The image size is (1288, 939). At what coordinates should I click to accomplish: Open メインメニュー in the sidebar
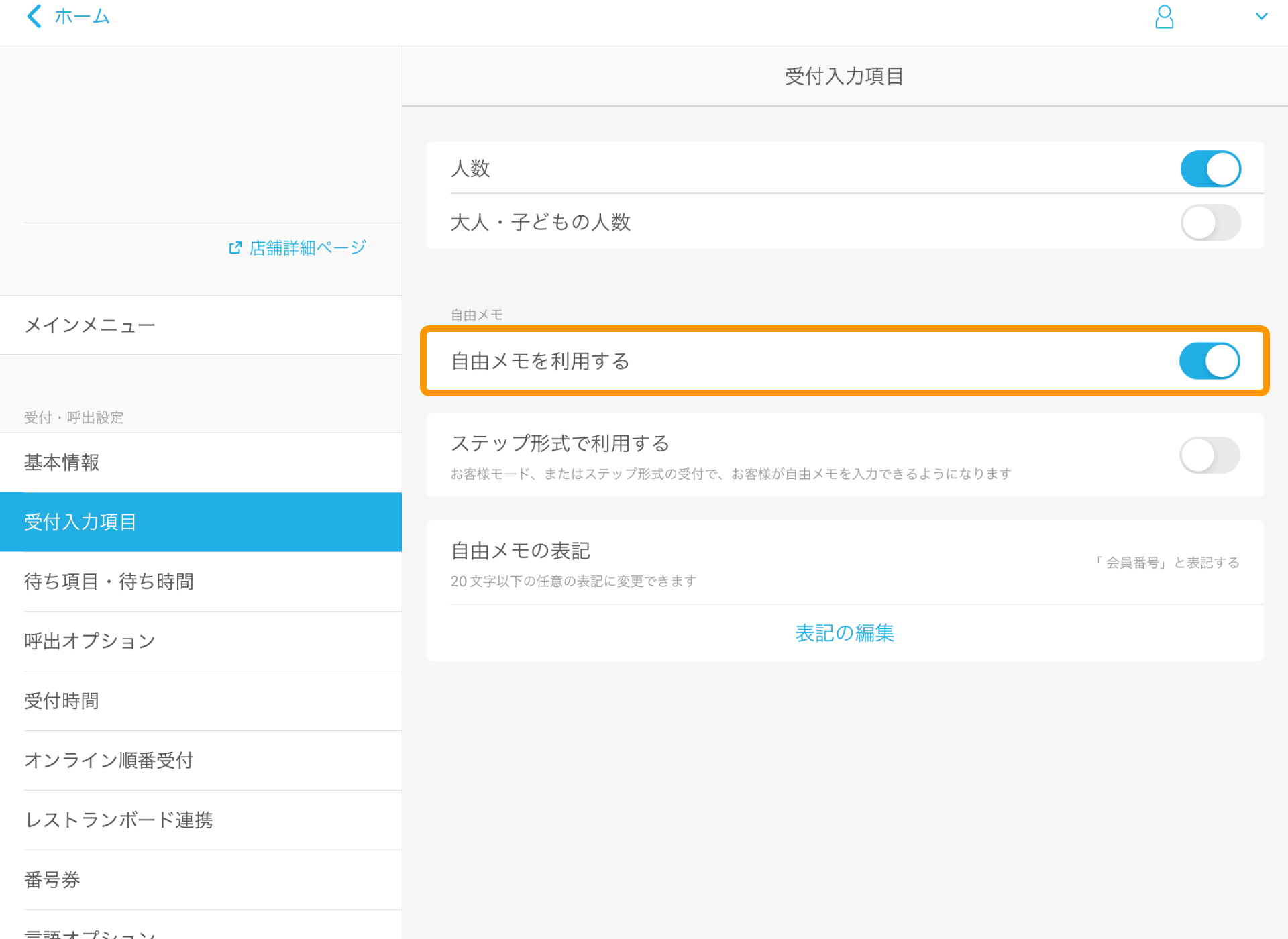(x=201, y=325)
